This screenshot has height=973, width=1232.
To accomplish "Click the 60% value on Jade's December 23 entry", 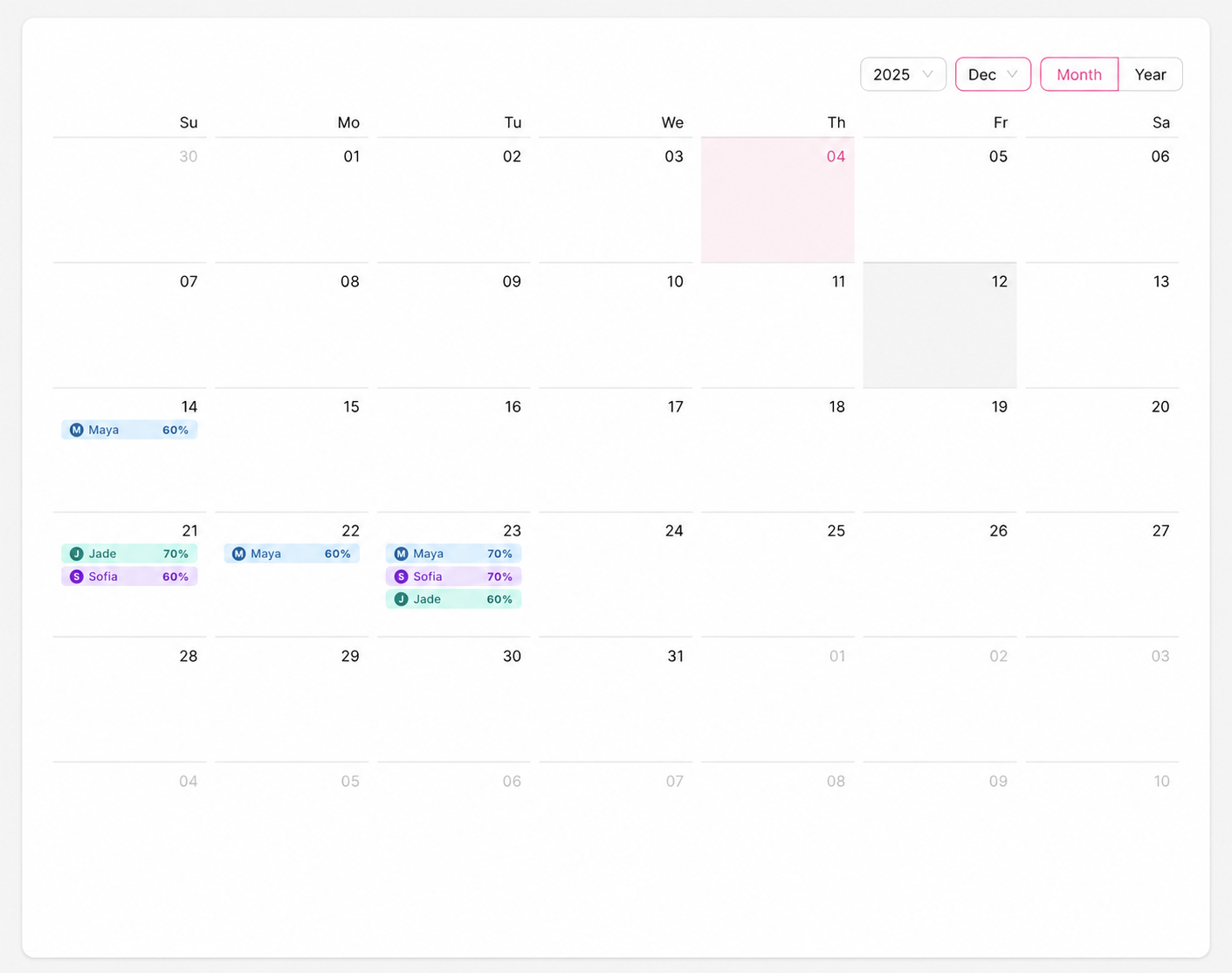I will [499, 599].
